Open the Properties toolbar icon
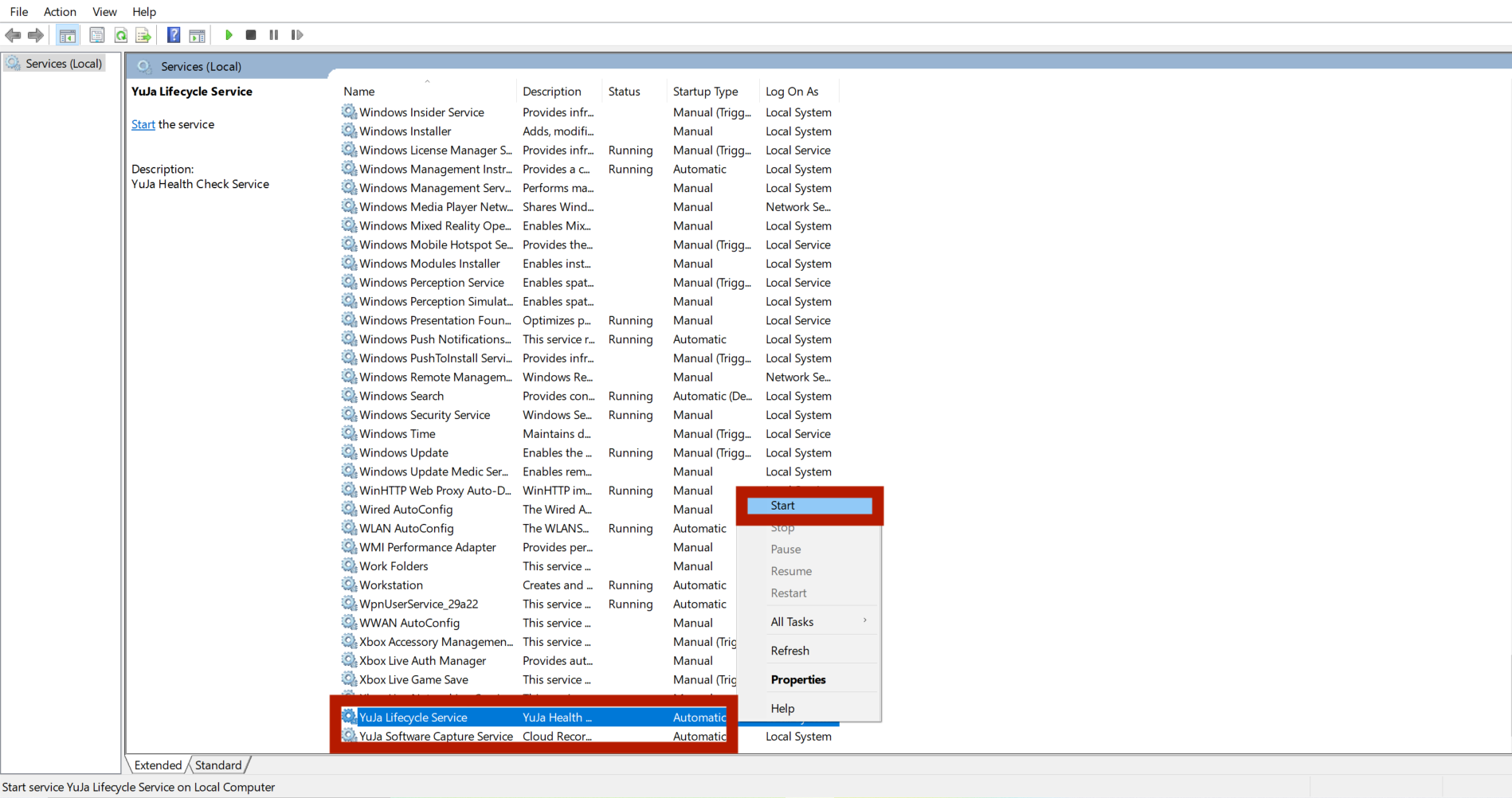This screenshot has width=1512, height=798. coord(97,35)
